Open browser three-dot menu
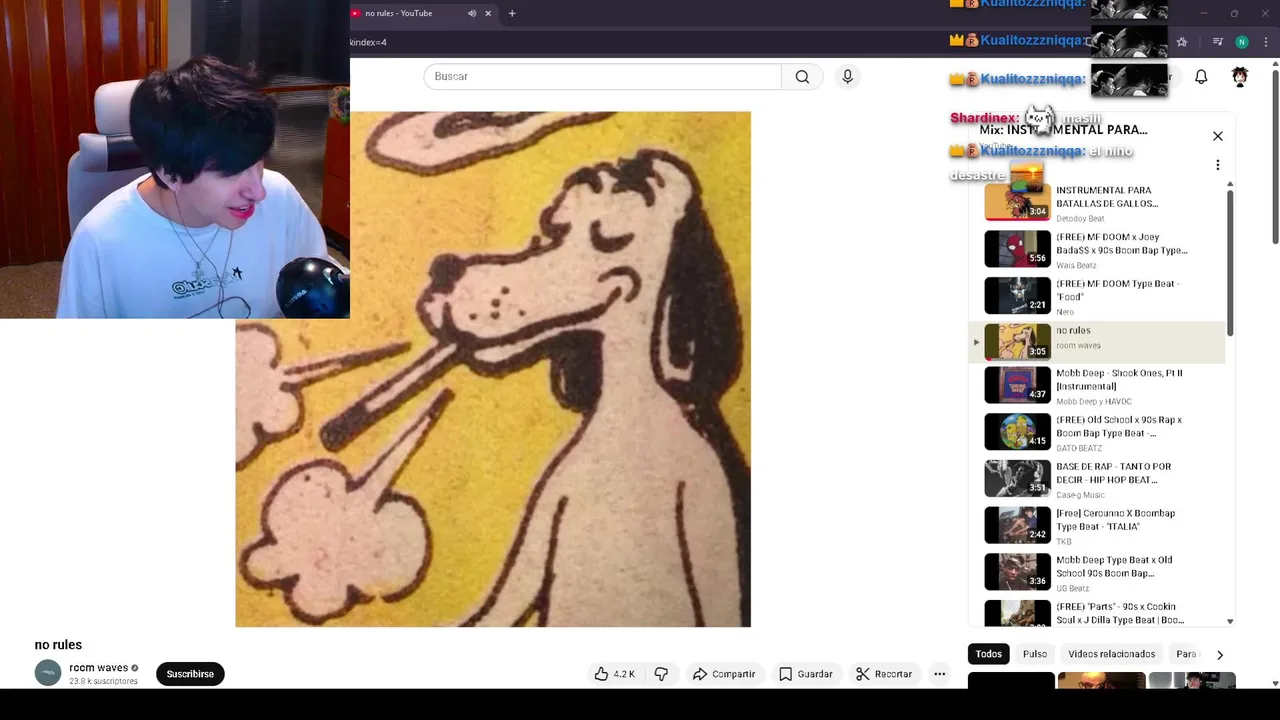Viewport: 1280px width, 720px height. [x=1266, y=42]
